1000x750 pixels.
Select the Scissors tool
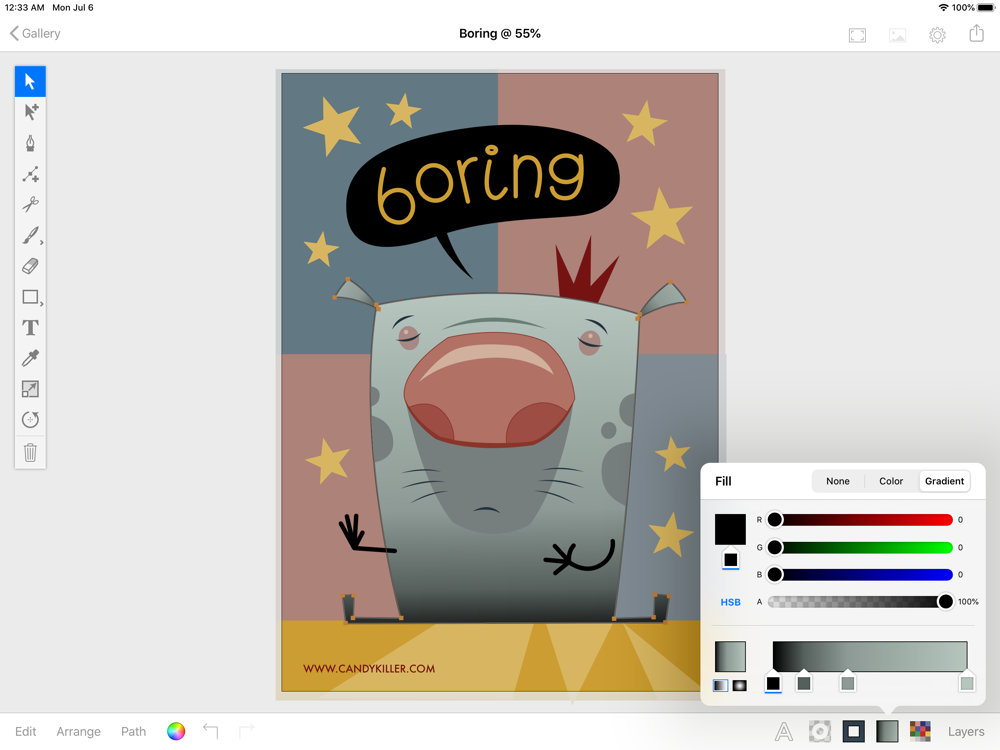(30, 204)
